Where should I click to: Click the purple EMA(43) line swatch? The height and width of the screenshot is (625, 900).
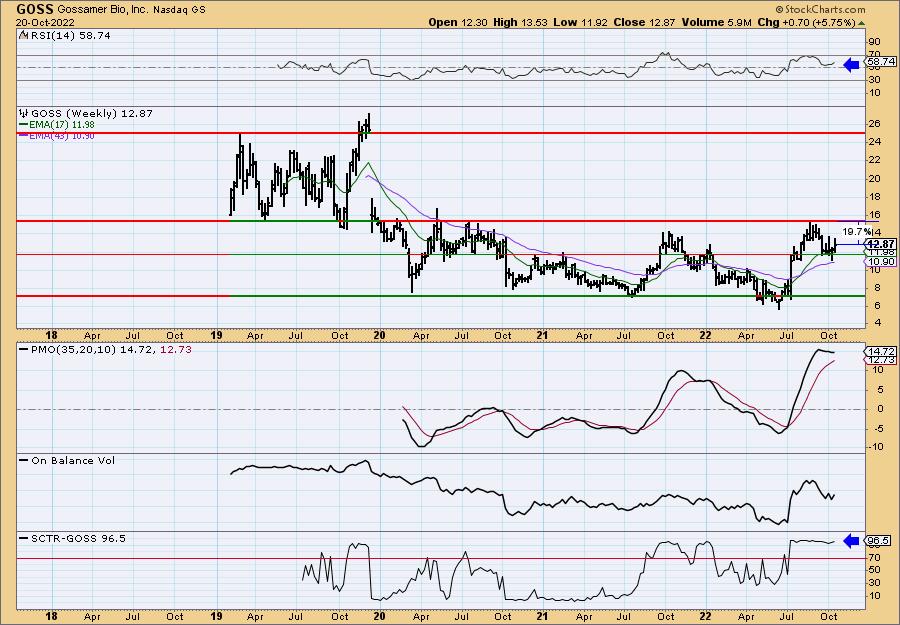[24, 136]
